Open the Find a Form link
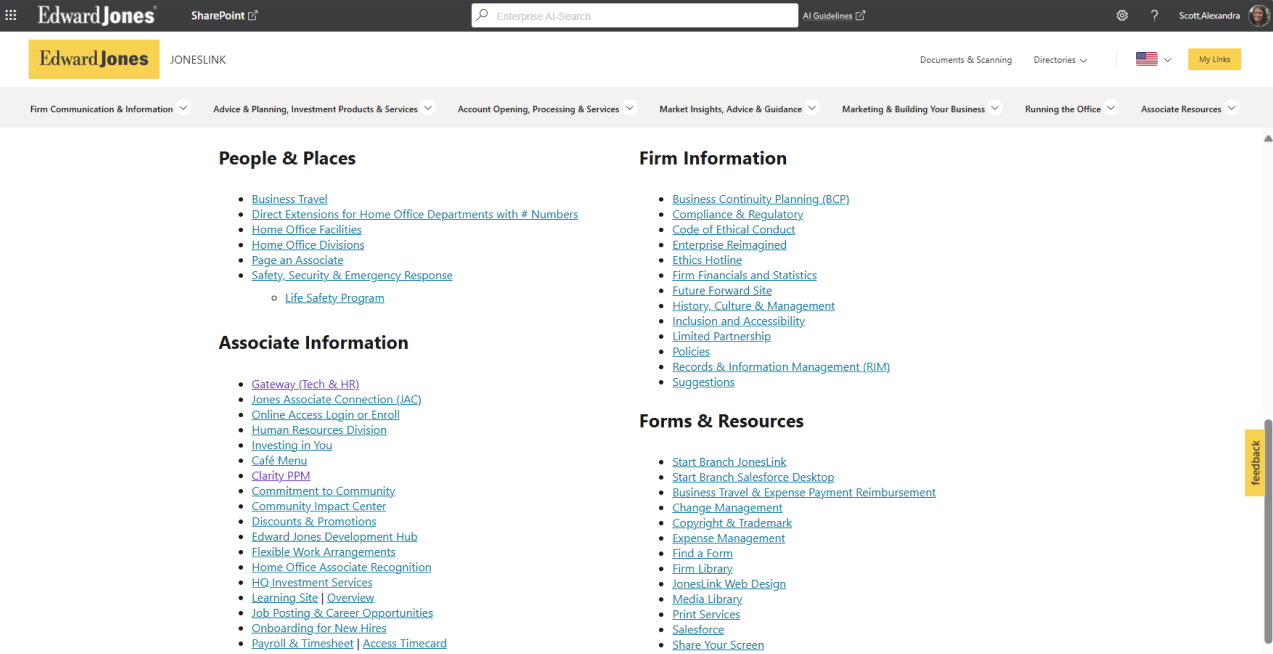The image size is (1273, 654). [x=702, y=553]
